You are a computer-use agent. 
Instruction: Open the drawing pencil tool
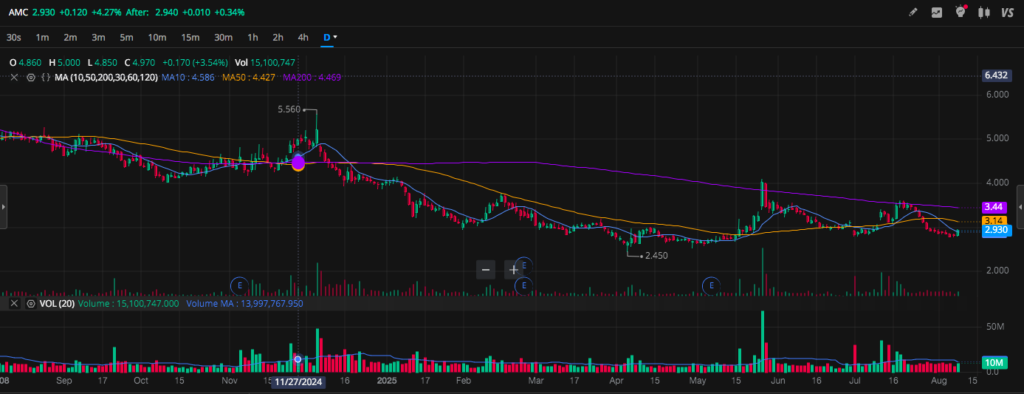[913, 12]
